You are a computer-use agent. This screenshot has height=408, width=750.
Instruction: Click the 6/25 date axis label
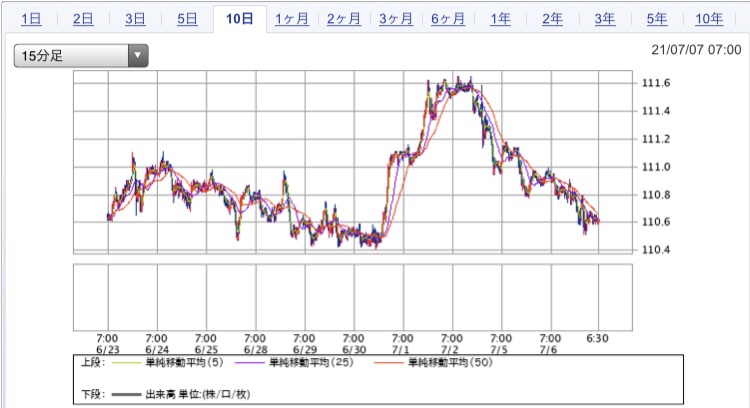coord(206,350)
